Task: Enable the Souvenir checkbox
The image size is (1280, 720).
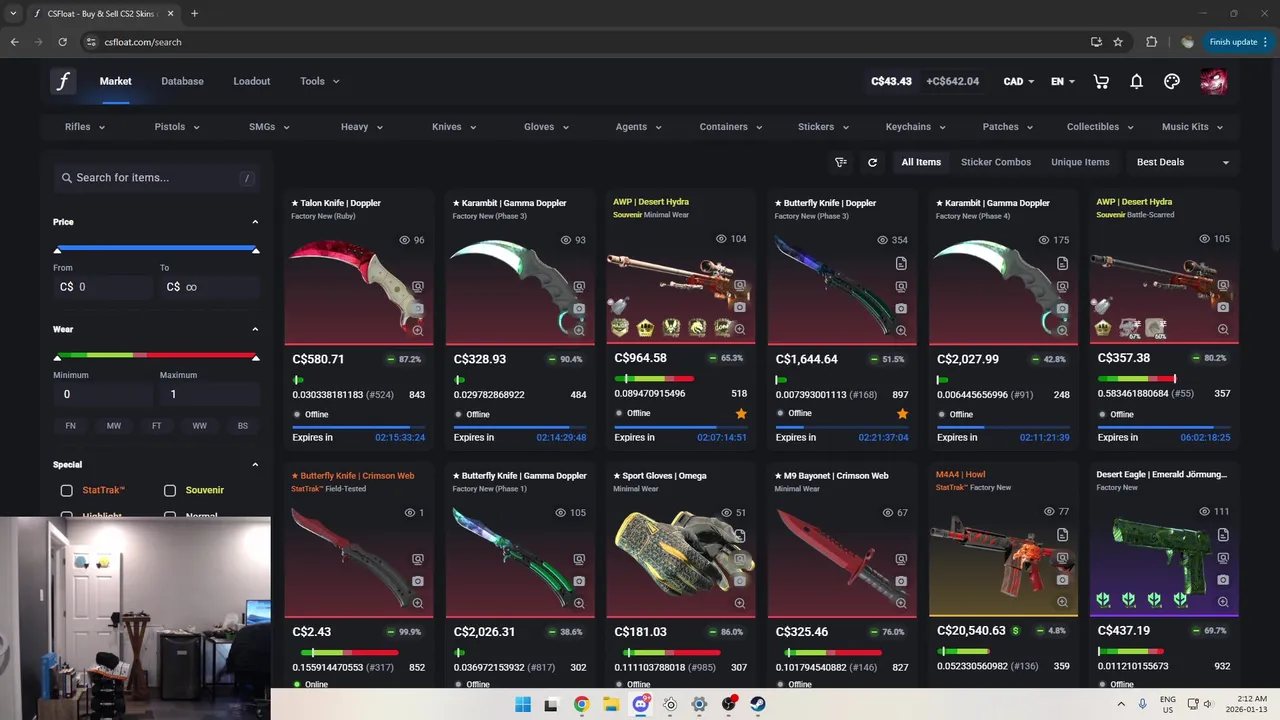Action: click(170, 490)
